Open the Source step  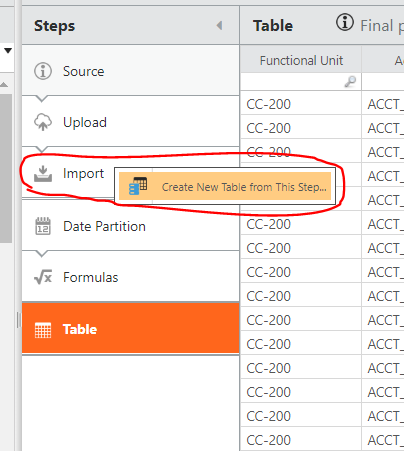pos(130,70)
